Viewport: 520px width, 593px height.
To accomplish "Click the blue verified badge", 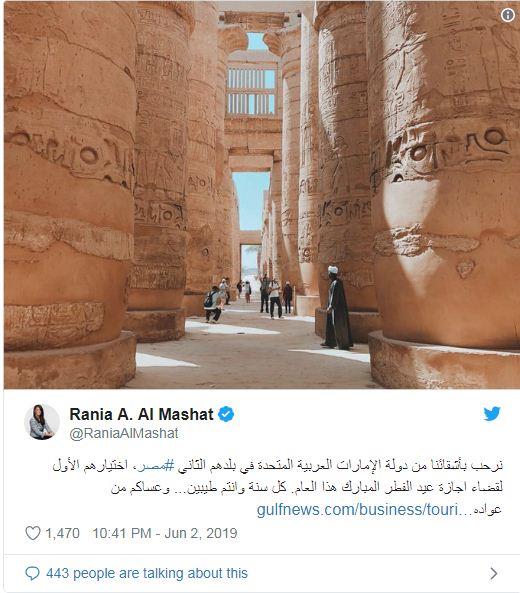I will pos(226,414).
